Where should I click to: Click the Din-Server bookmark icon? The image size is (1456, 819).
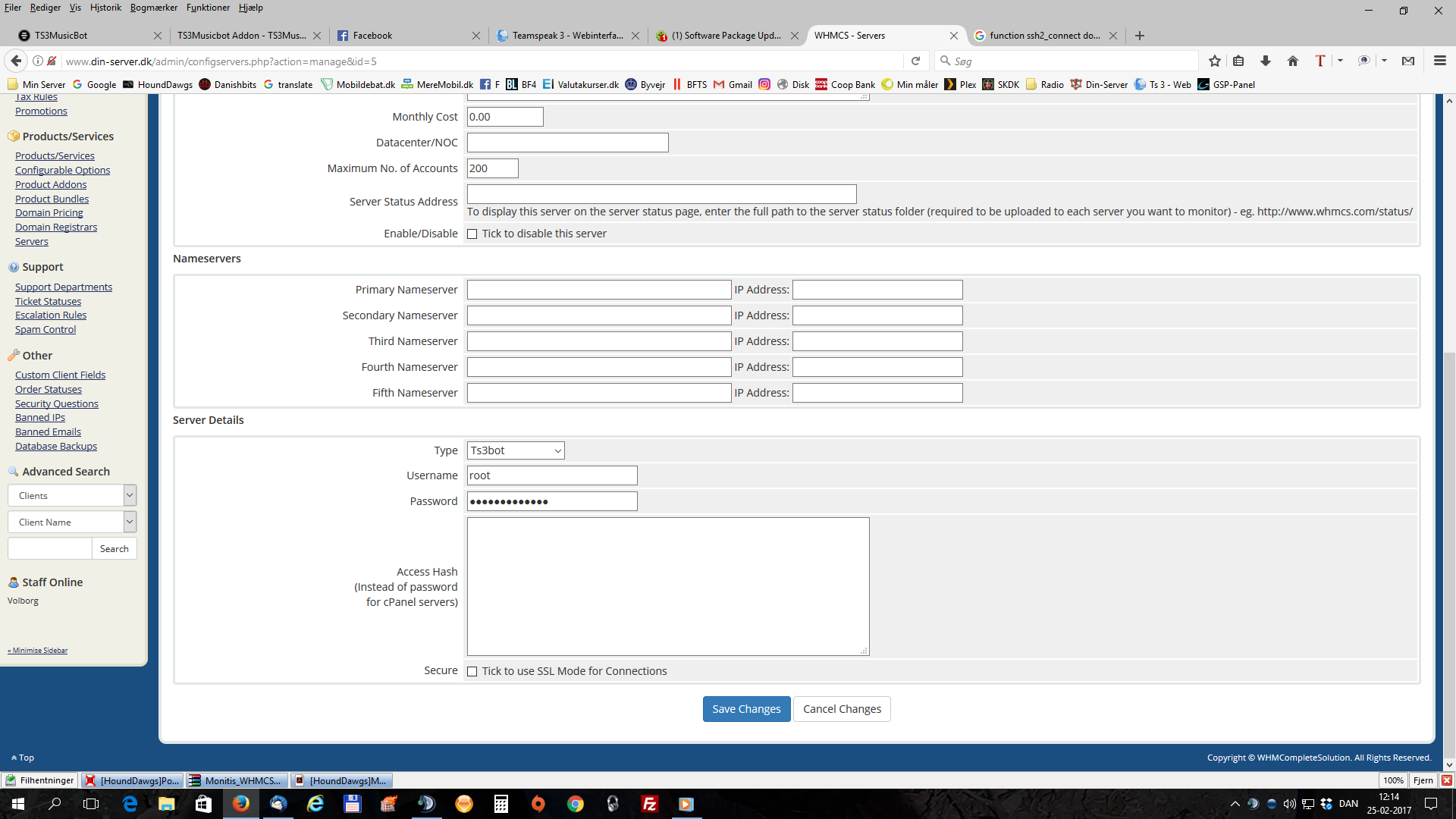pyautogui.click(x=1076, y=84)
